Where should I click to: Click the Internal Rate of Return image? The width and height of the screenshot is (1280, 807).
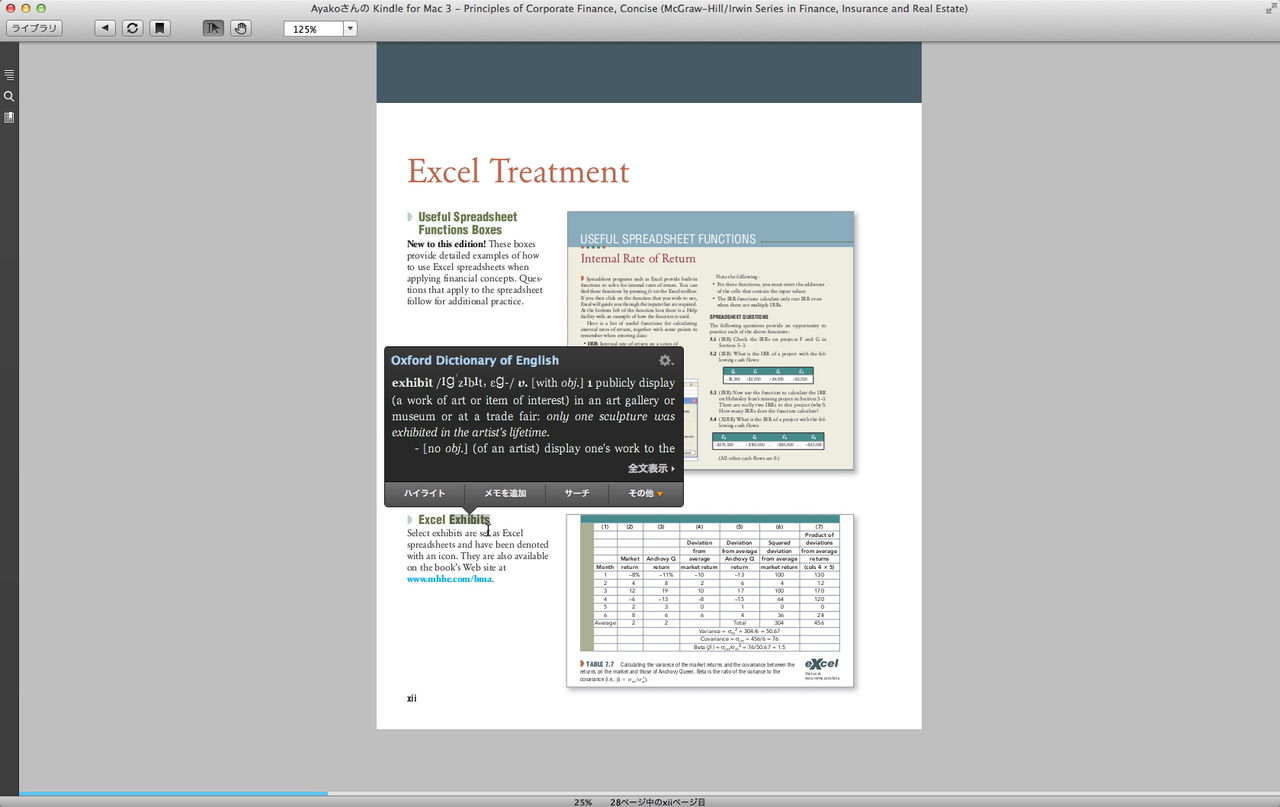pyautogui.click(x=710, y=340)
